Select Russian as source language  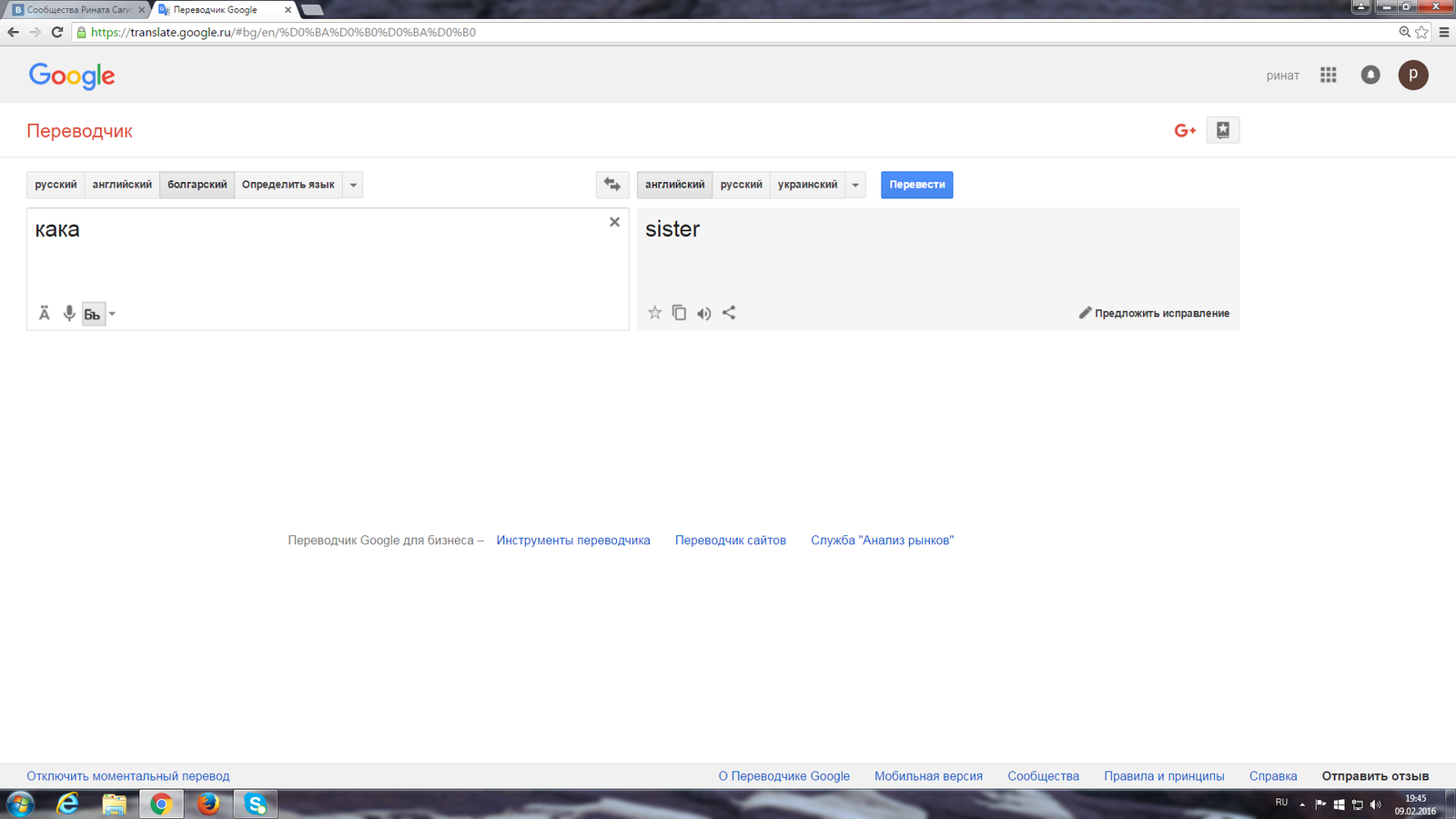pyautogui.click(x=56, y=185)
